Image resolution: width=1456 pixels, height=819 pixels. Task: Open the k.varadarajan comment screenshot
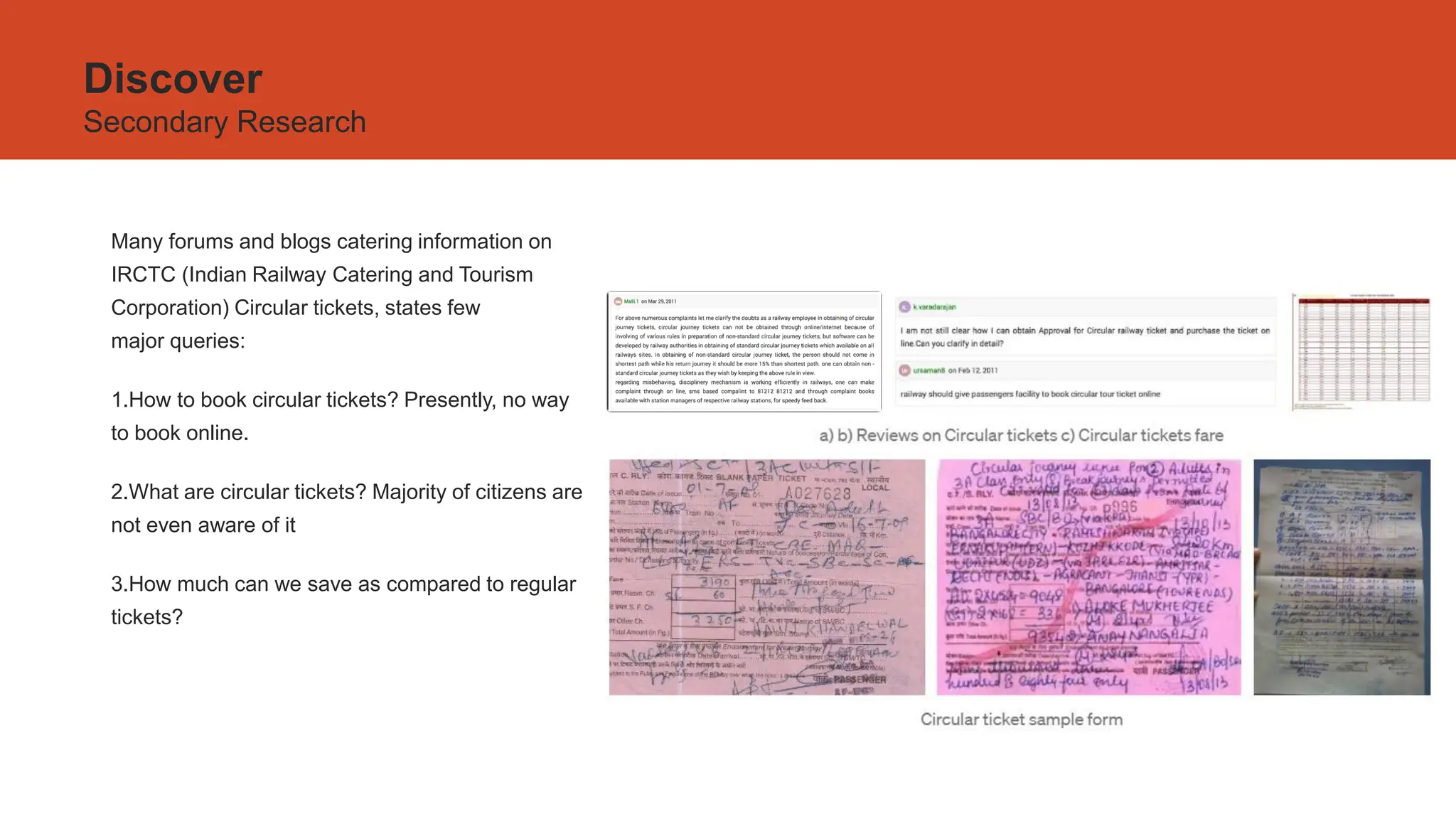(1086, 327)
